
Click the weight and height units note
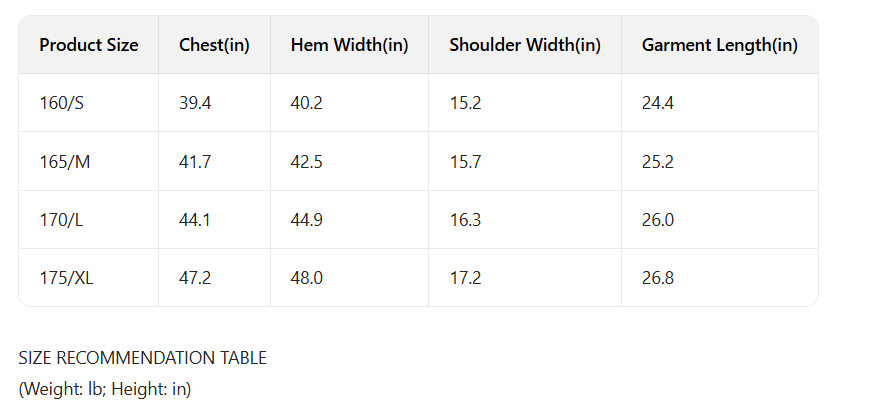(105, 388)
